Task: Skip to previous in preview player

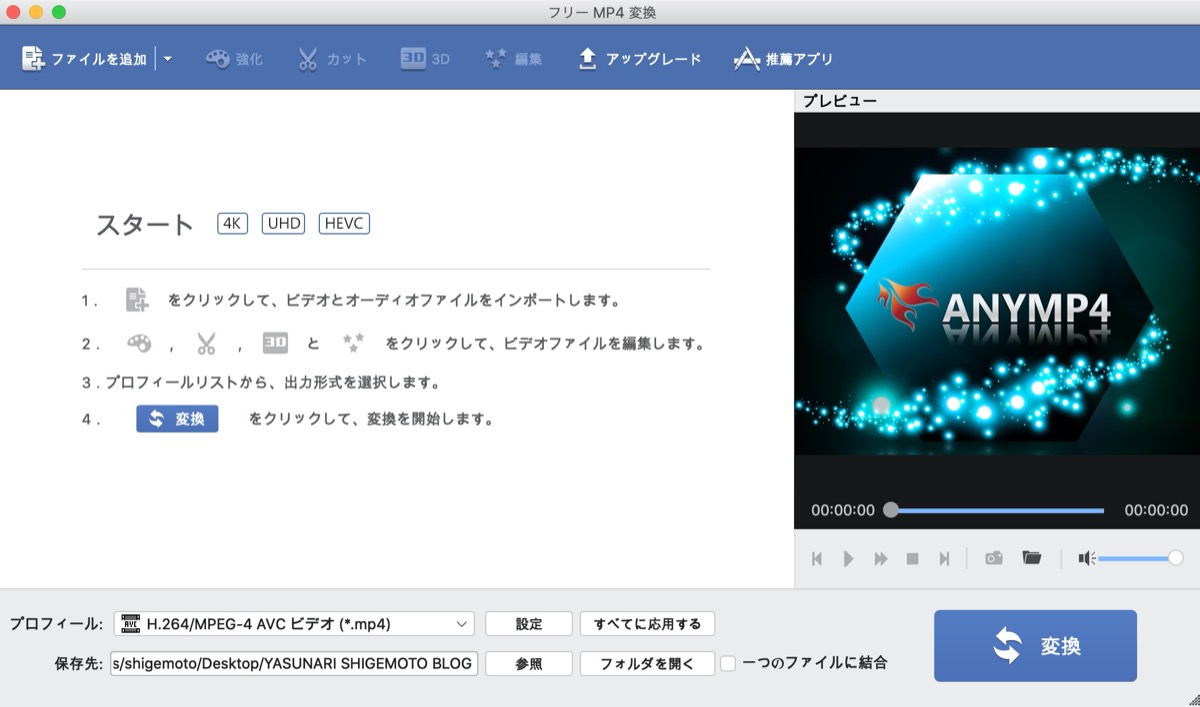Action: pos(816,559)
